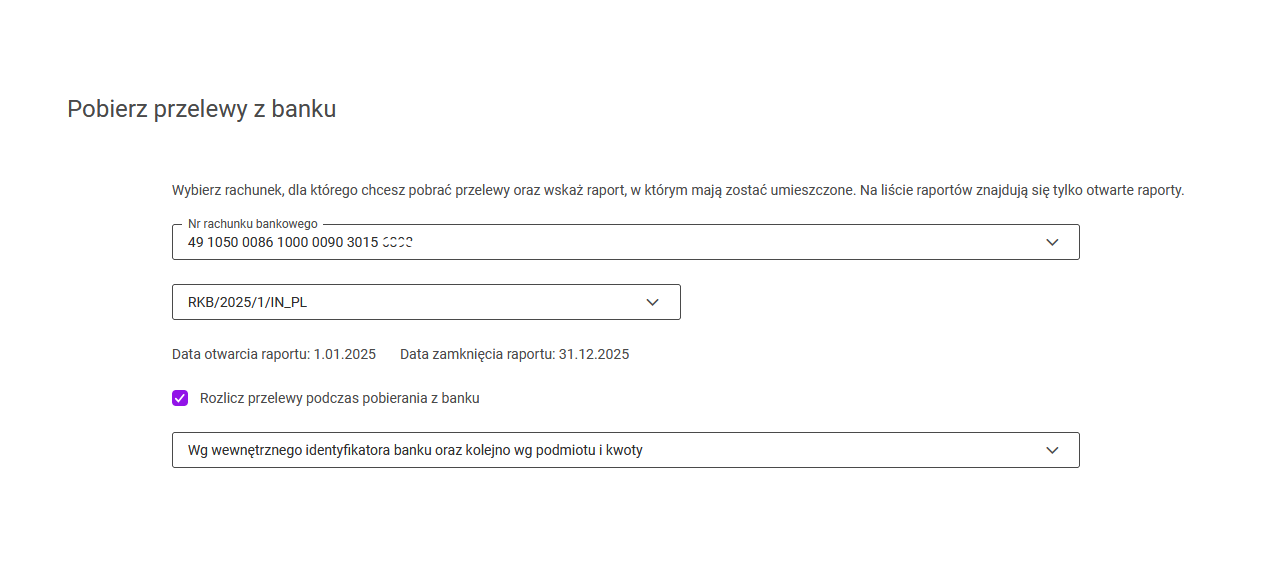Click the closing date value 31.12.2025
Image resolution: width=1284 pixels, height=588 pixels.
tap(594, 354)
